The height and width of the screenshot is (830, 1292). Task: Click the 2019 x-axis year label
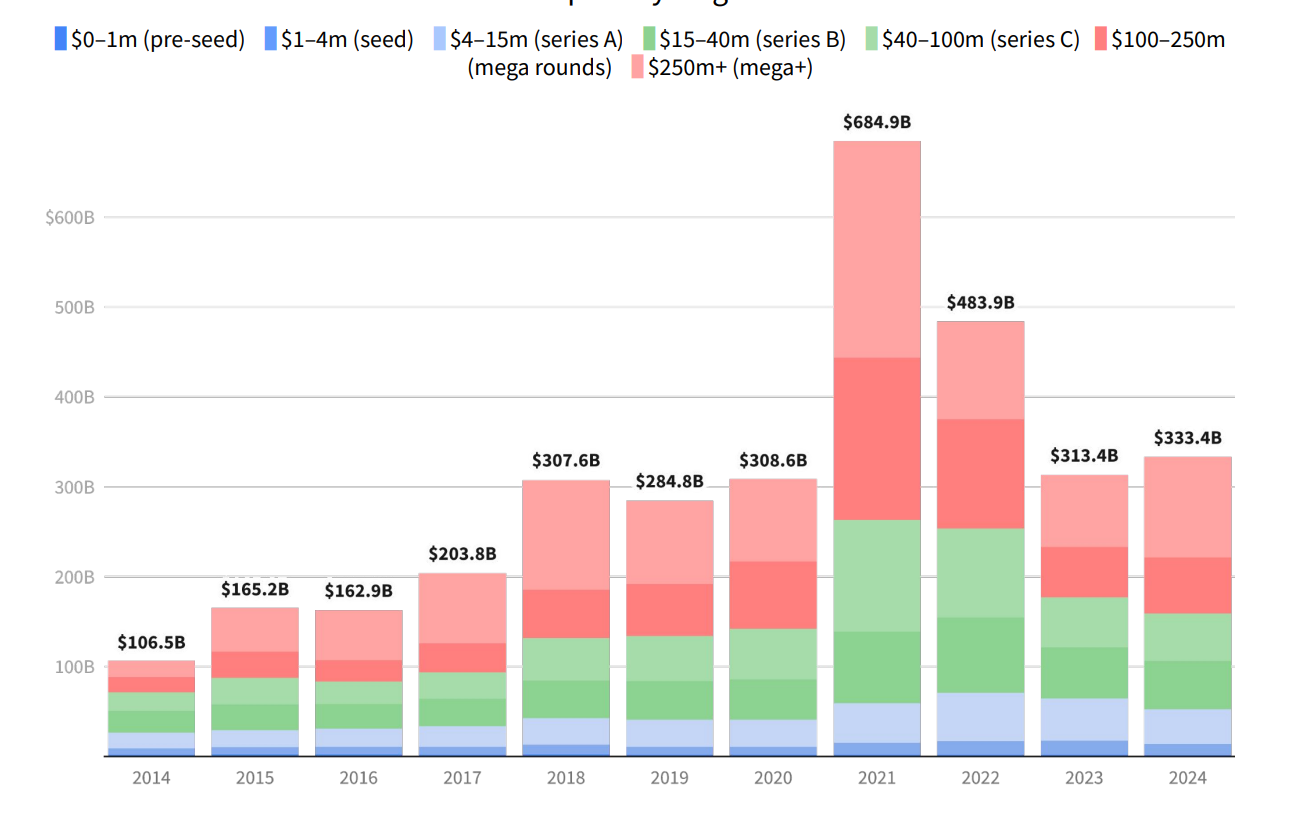(669, 778)
